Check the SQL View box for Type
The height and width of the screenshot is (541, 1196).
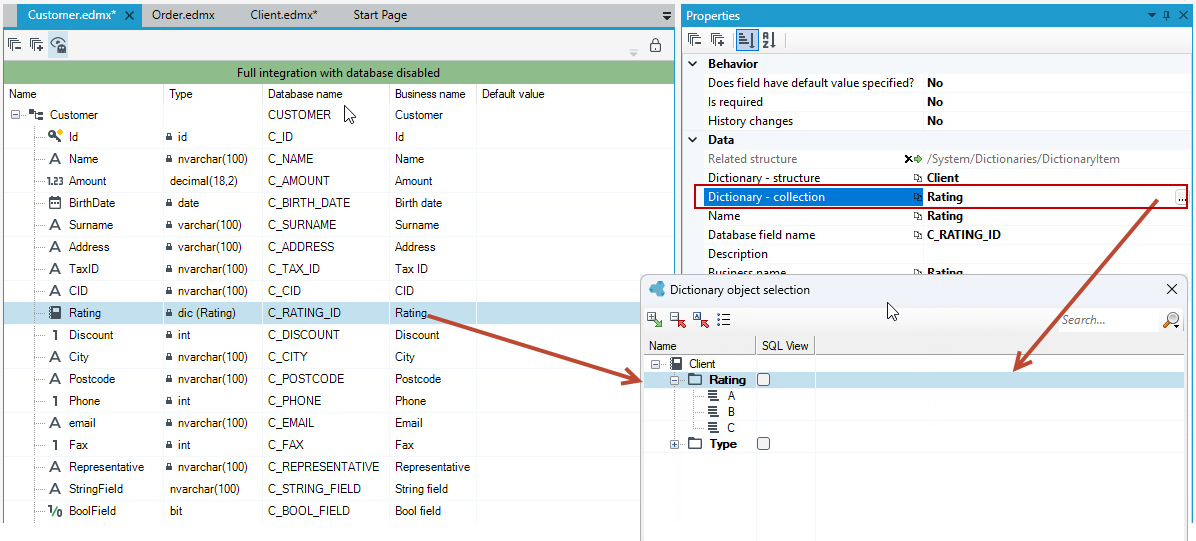pyautogui.click(x=764, y=443)
